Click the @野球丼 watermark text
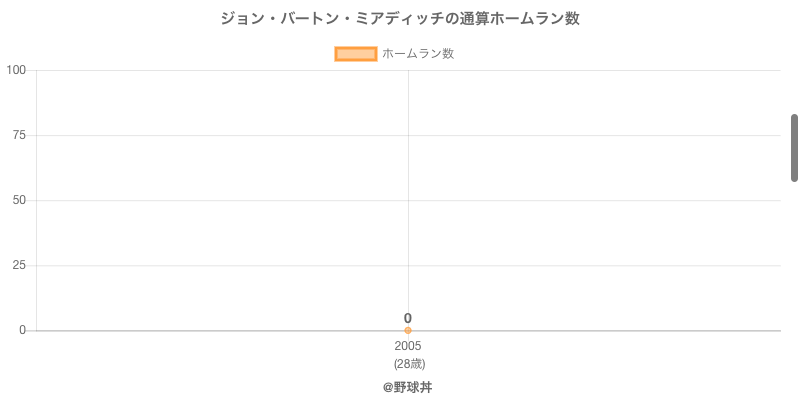The height and width of the screenshot is (400, 800). (x=408, y=388)
